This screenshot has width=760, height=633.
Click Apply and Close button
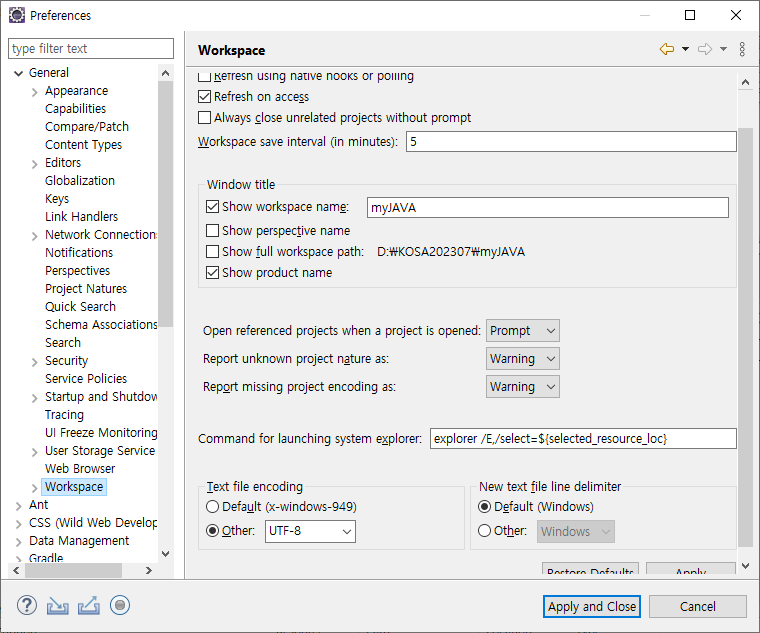pyautogui.click(x=592, y=606)
